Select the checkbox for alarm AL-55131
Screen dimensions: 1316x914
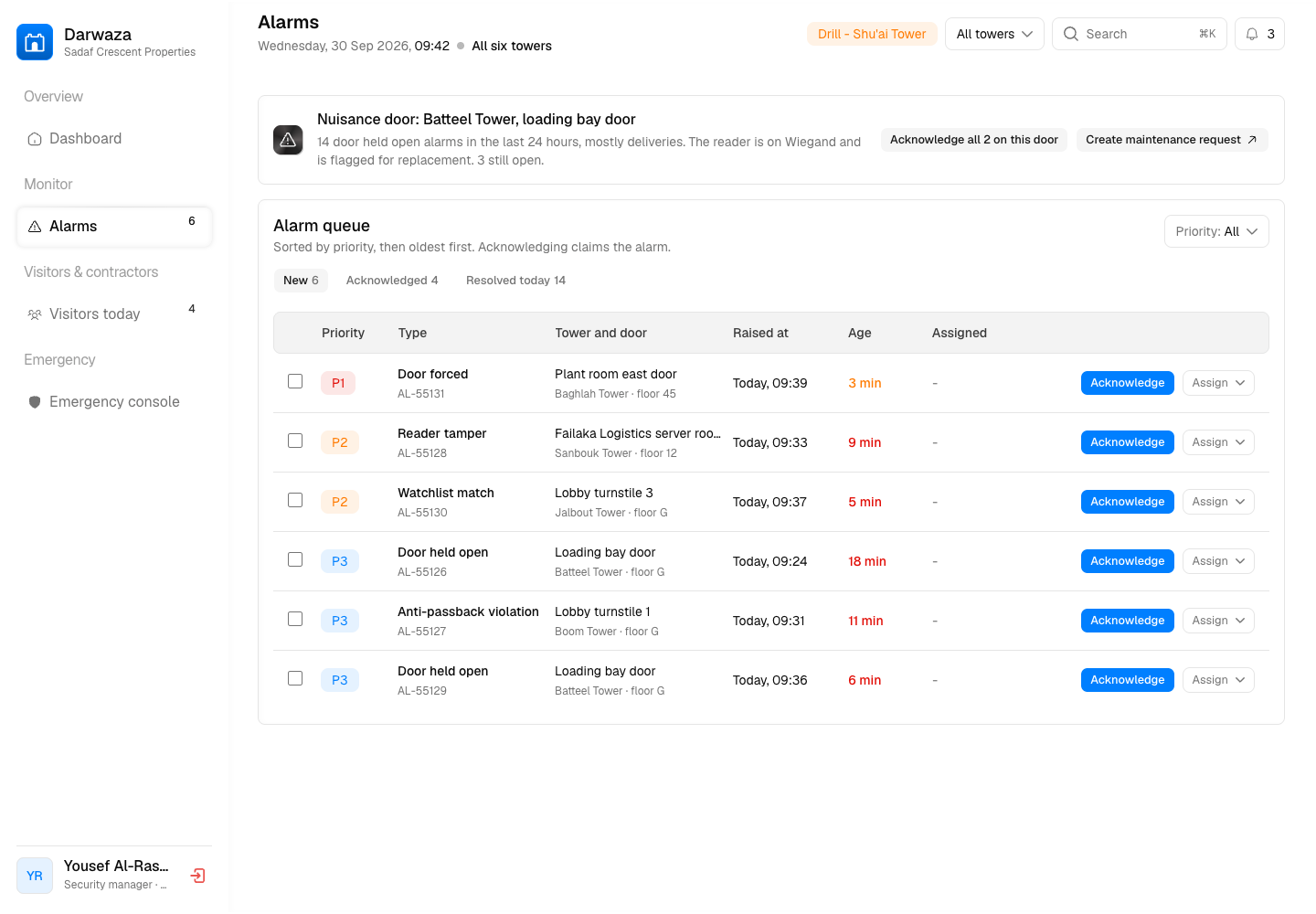click(x=295, y=381)
